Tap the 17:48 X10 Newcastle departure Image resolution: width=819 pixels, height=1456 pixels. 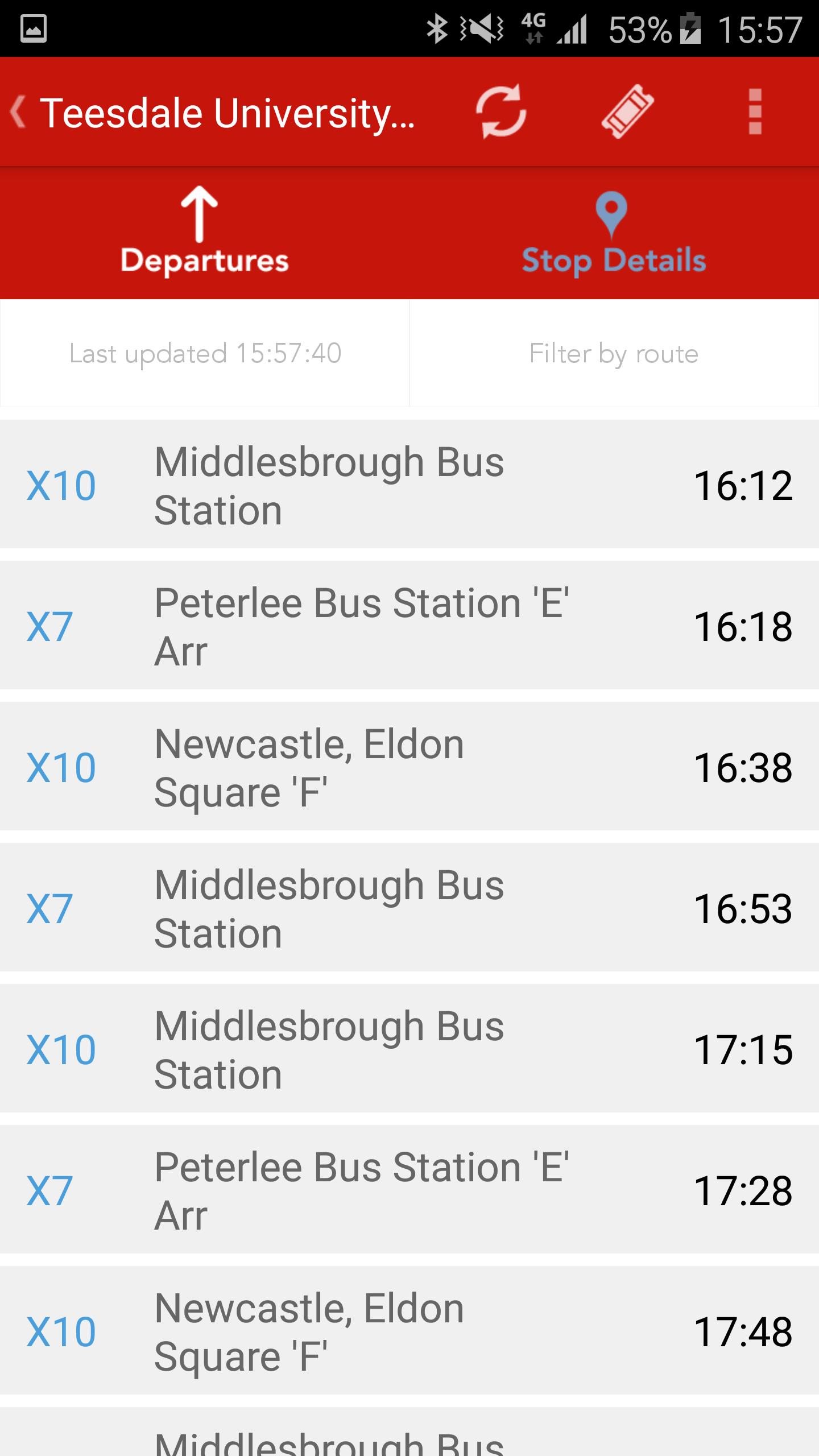[409, 1331]
